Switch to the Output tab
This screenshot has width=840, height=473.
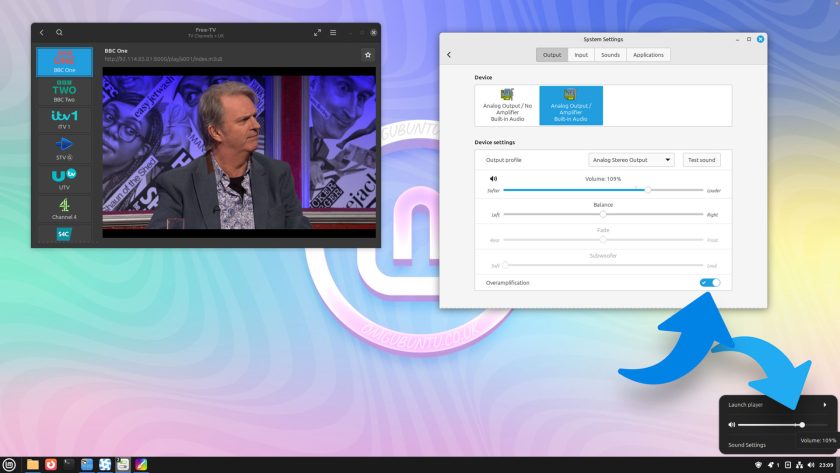(552, 55)
